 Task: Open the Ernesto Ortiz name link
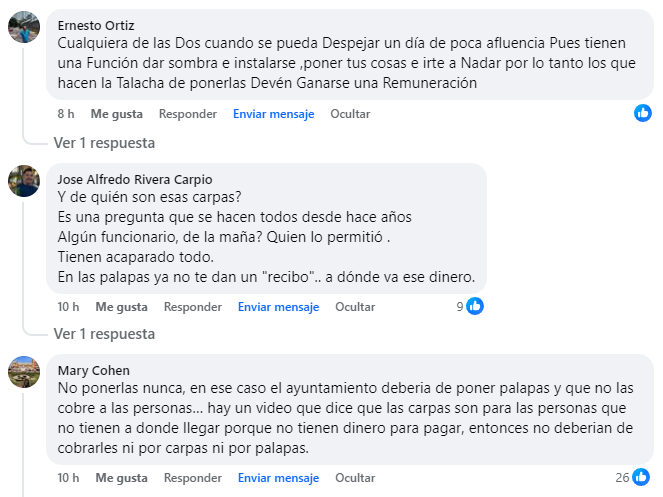pyautogui.click(x=97, y=25)
